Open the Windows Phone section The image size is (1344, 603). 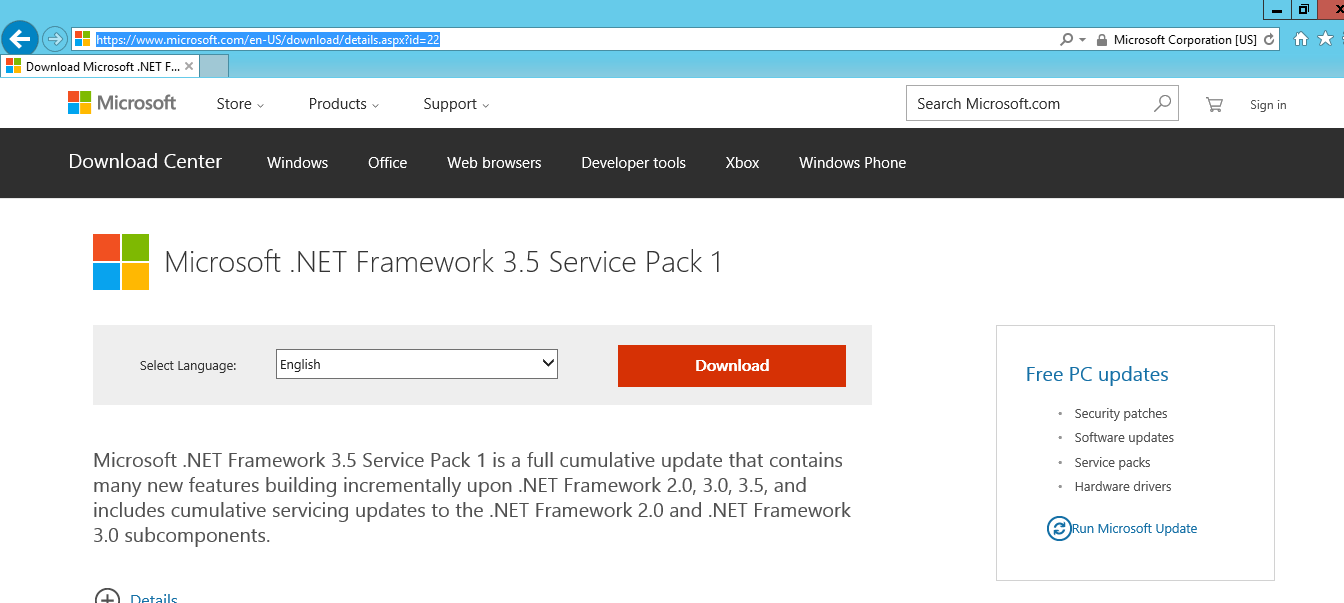[x=852, y=163]
